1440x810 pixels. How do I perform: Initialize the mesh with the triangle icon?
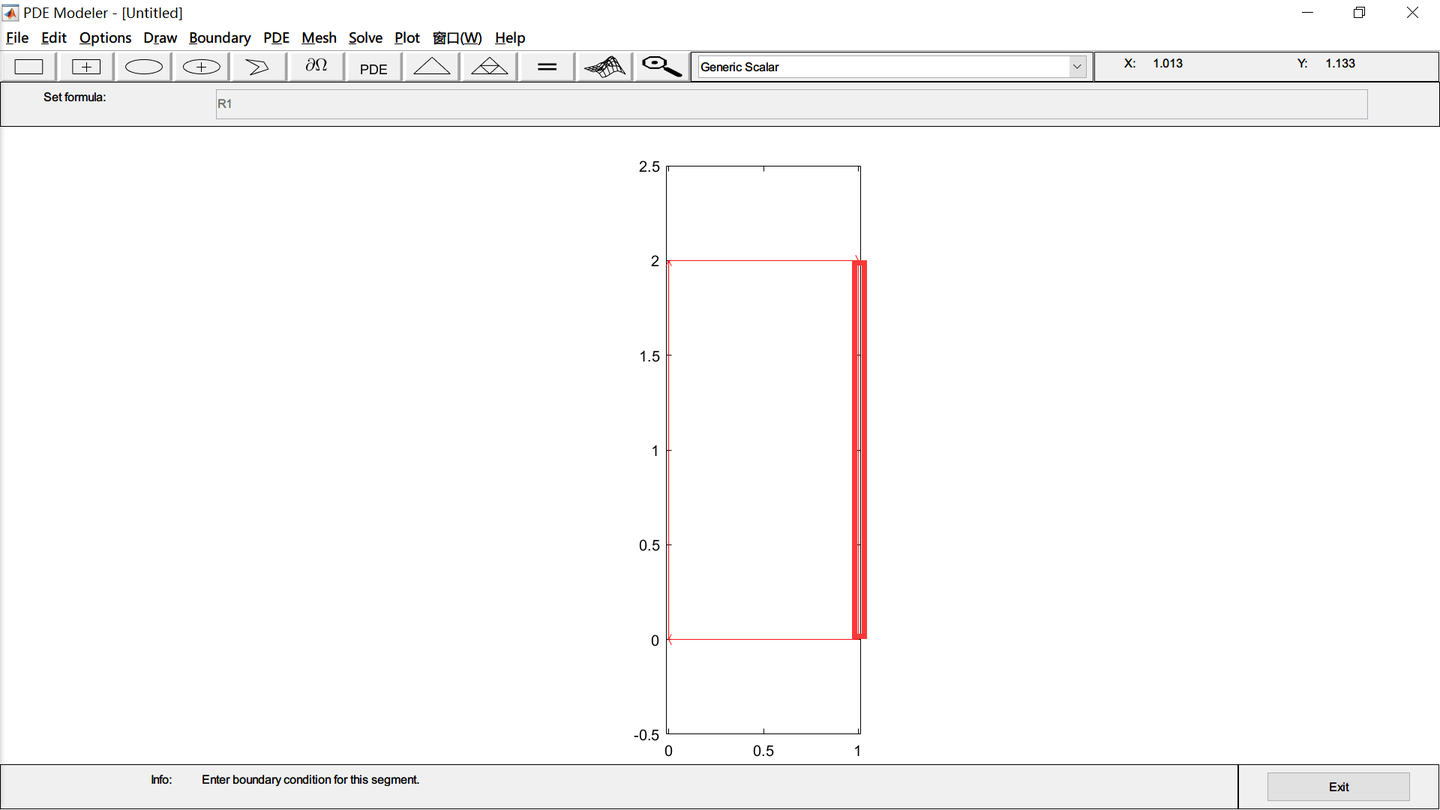point(430,66)
